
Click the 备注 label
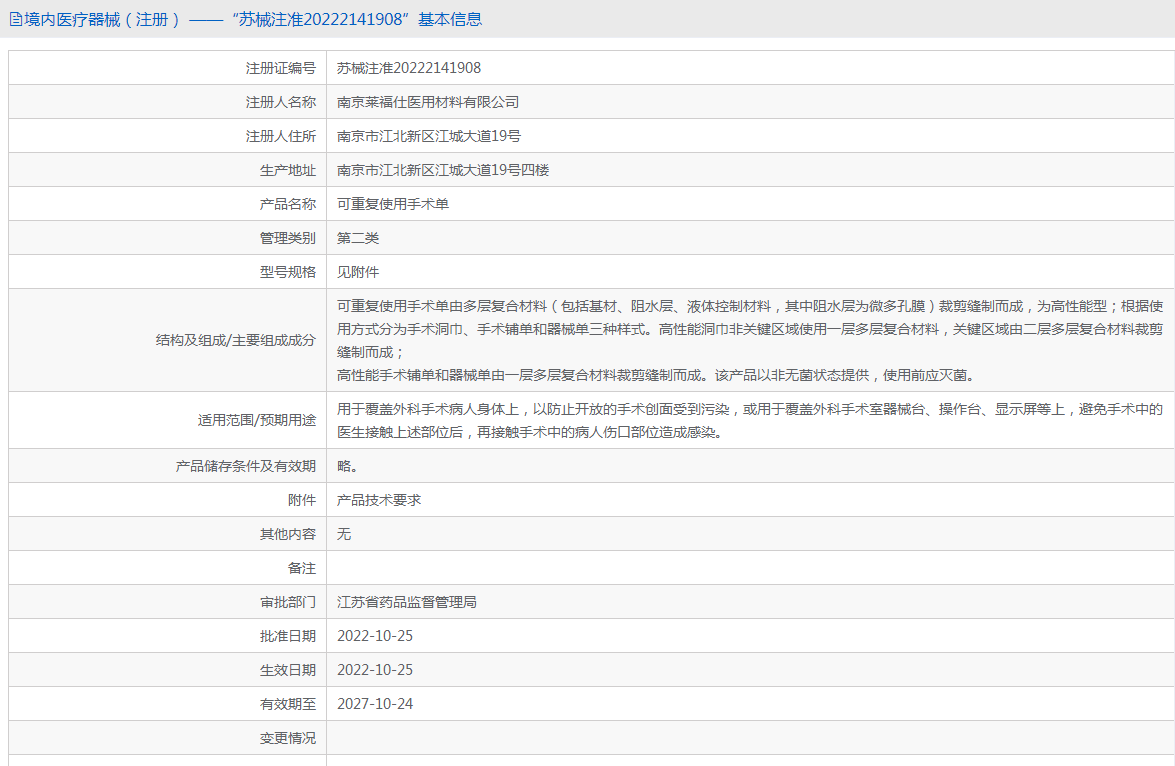[302, 568]
